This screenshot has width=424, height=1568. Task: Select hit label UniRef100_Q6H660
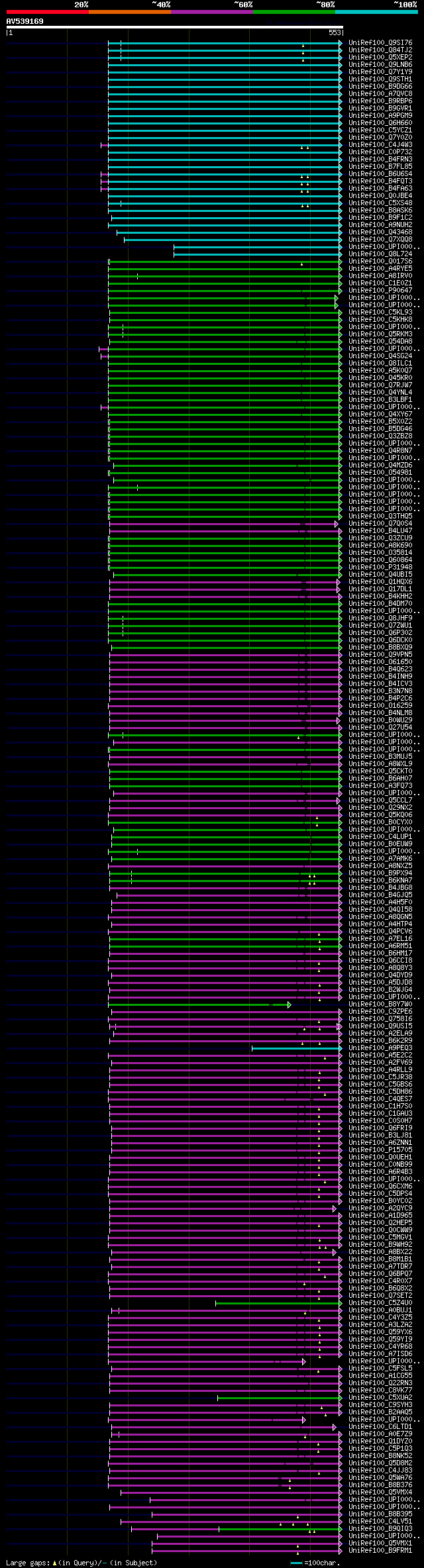[380, 122]
